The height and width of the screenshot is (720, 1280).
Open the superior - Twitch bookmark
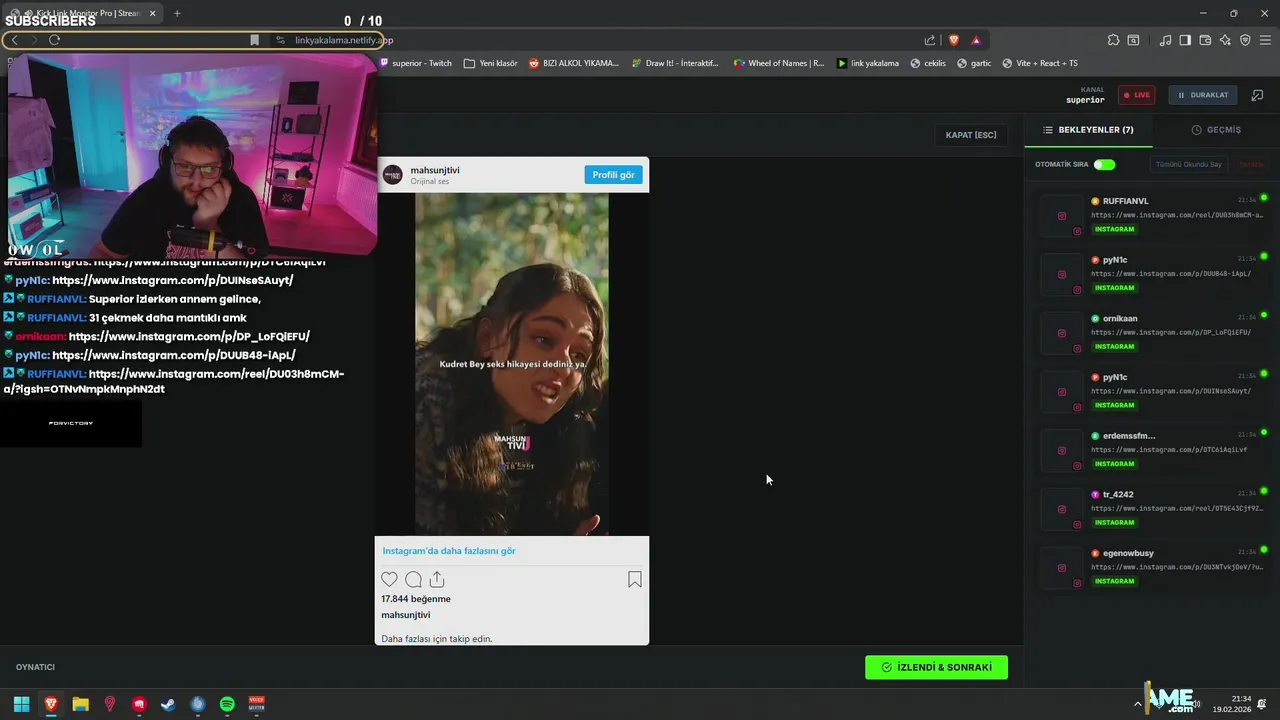415,63
